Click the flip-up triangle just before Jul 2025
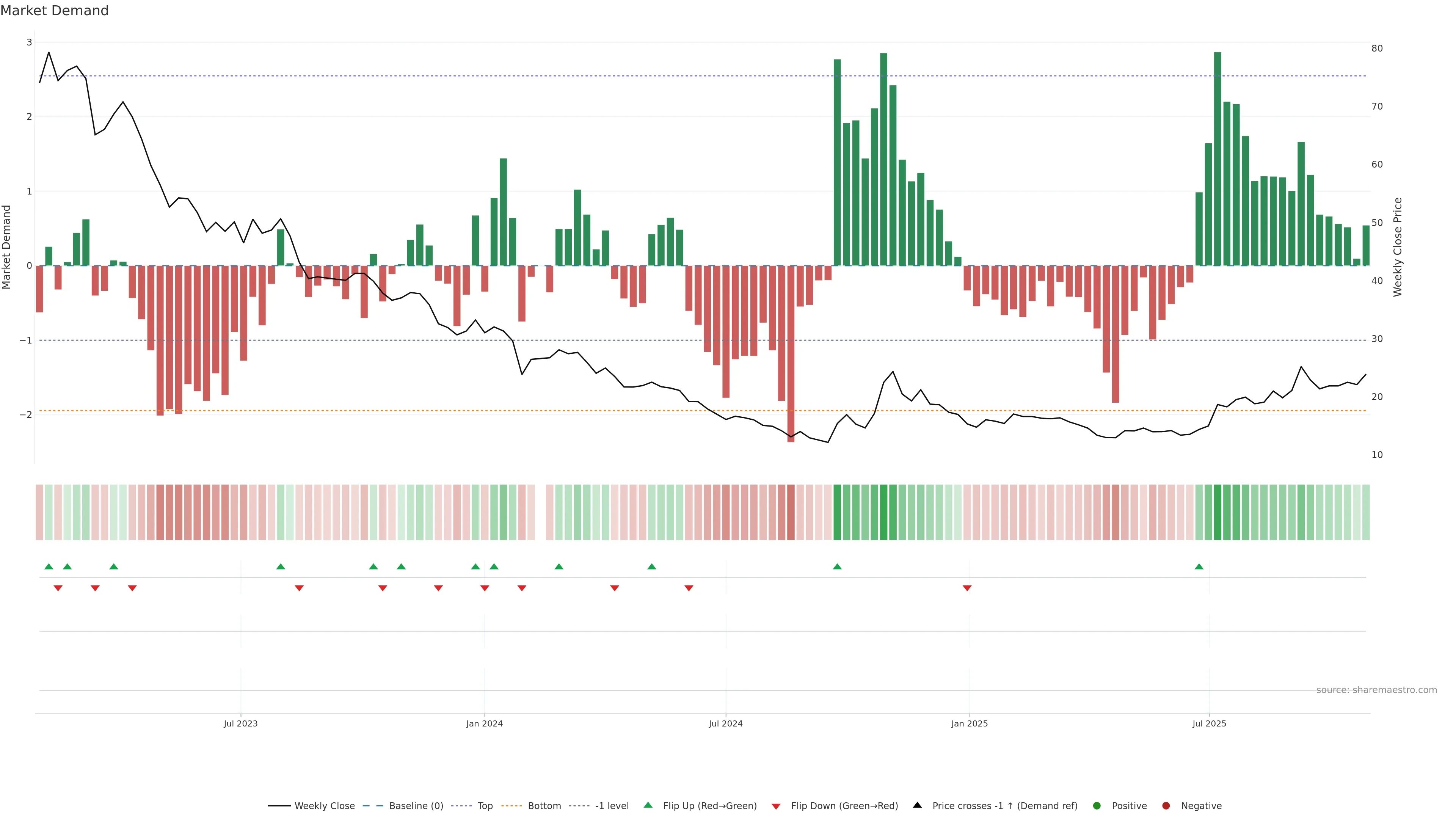 (x=1199, y=566)
